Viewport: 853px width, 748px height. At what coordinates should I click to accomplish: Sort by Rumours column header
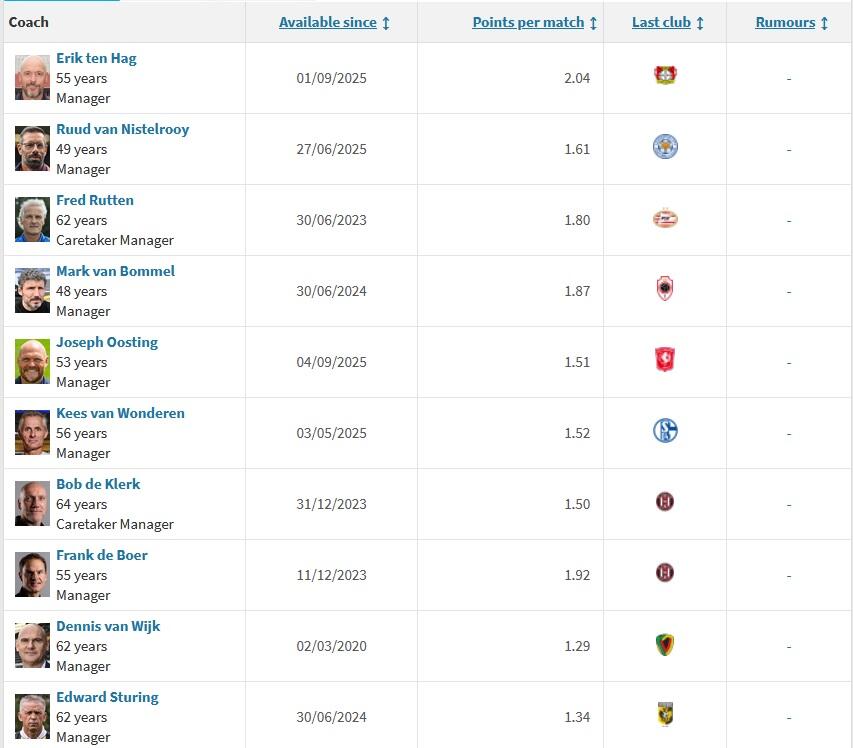pos(785,22)
